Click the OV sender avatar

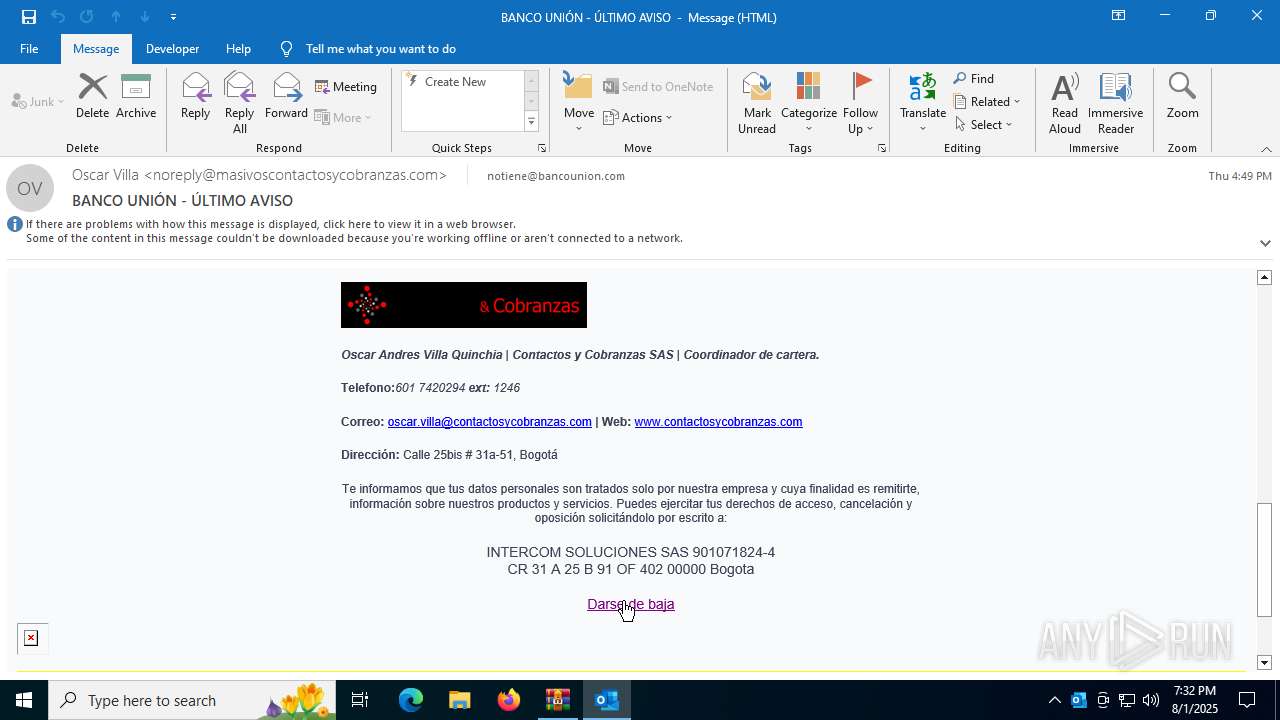30,188
